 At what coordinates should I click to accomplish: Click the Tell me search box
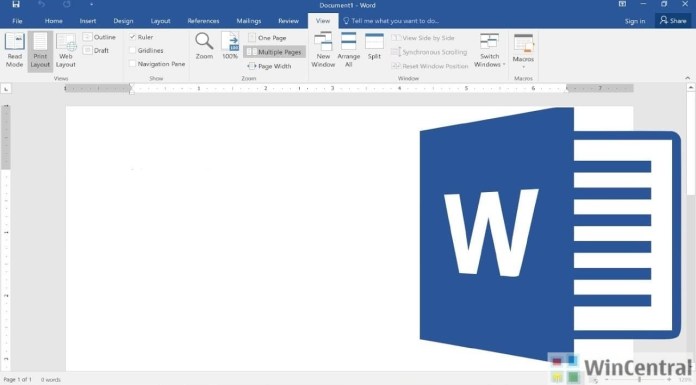[x=391, y=21]
